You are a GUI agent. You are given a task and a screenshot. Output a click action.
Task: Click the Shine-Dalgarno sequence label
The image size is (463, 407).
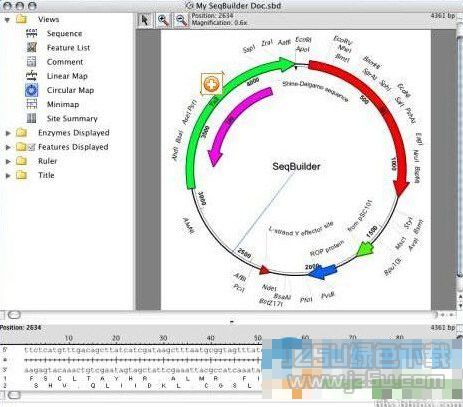point(315,91)
